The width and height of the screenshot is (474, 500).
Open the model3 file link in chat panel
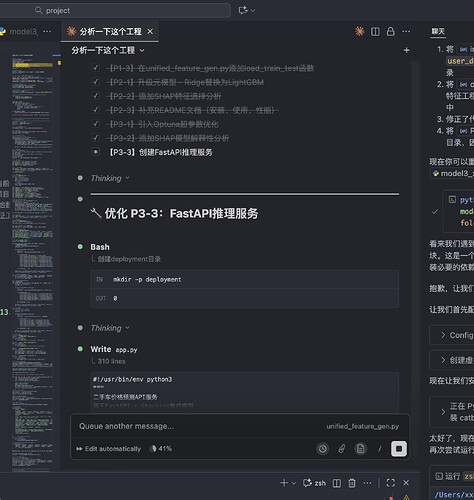pos(453,173)
